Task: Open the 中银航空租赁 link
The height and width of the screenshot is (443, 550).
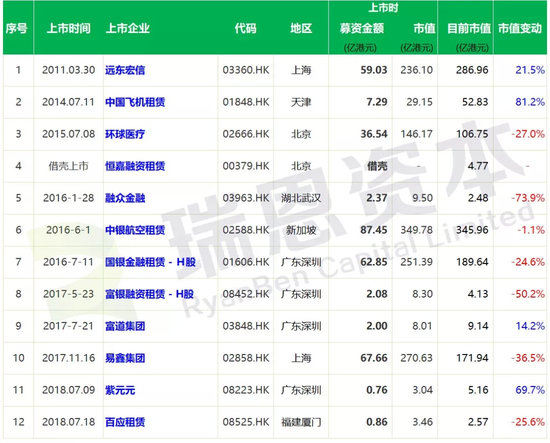Action: (135, 230)
